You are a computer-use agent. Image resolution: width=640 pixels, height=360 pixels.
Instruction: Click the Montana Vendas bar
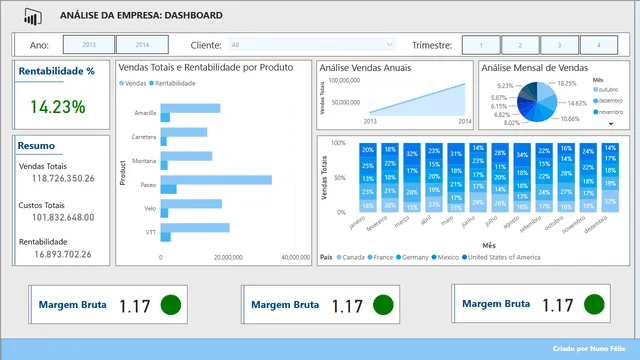click(186, 156)
